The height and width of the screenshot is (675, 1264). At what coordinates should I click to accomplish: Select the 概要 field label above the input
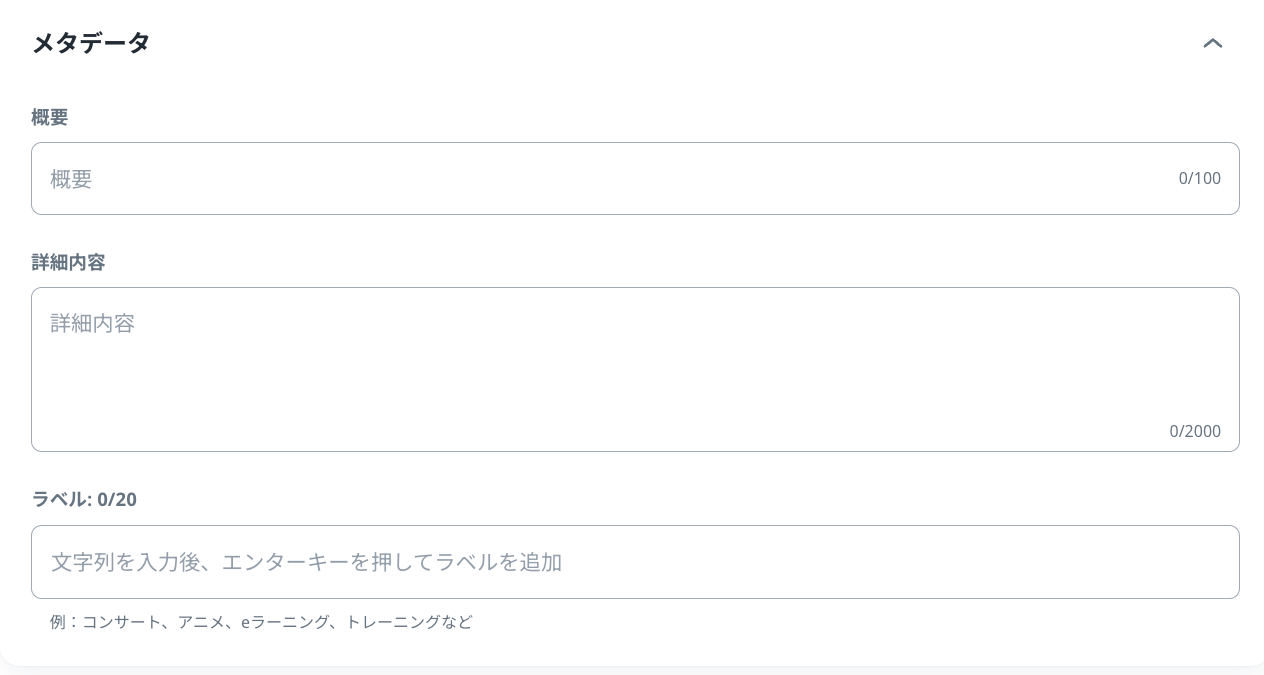pos(49,117)
